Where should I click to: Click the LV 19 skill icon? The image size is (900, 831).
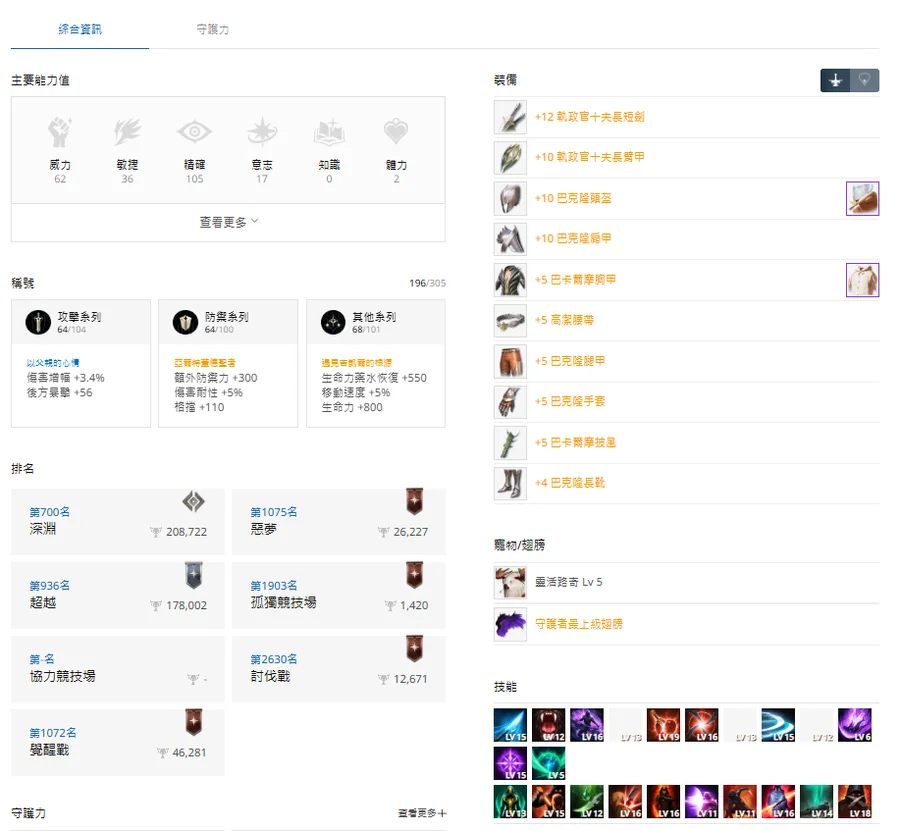point(663,725)
